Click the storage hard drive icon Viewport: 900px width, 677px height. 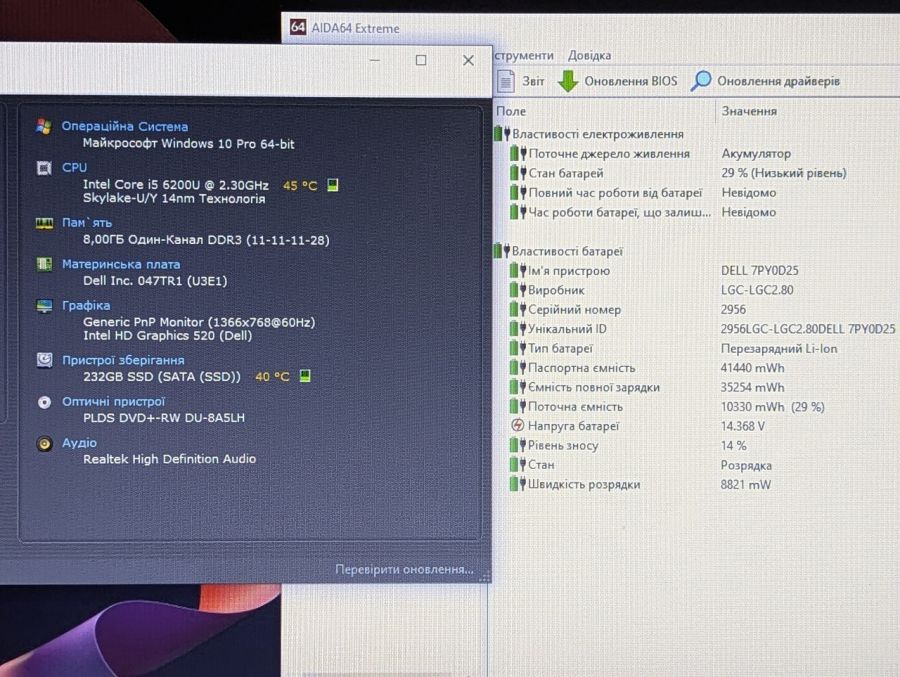pyautogui.click(x=44, y=360)
